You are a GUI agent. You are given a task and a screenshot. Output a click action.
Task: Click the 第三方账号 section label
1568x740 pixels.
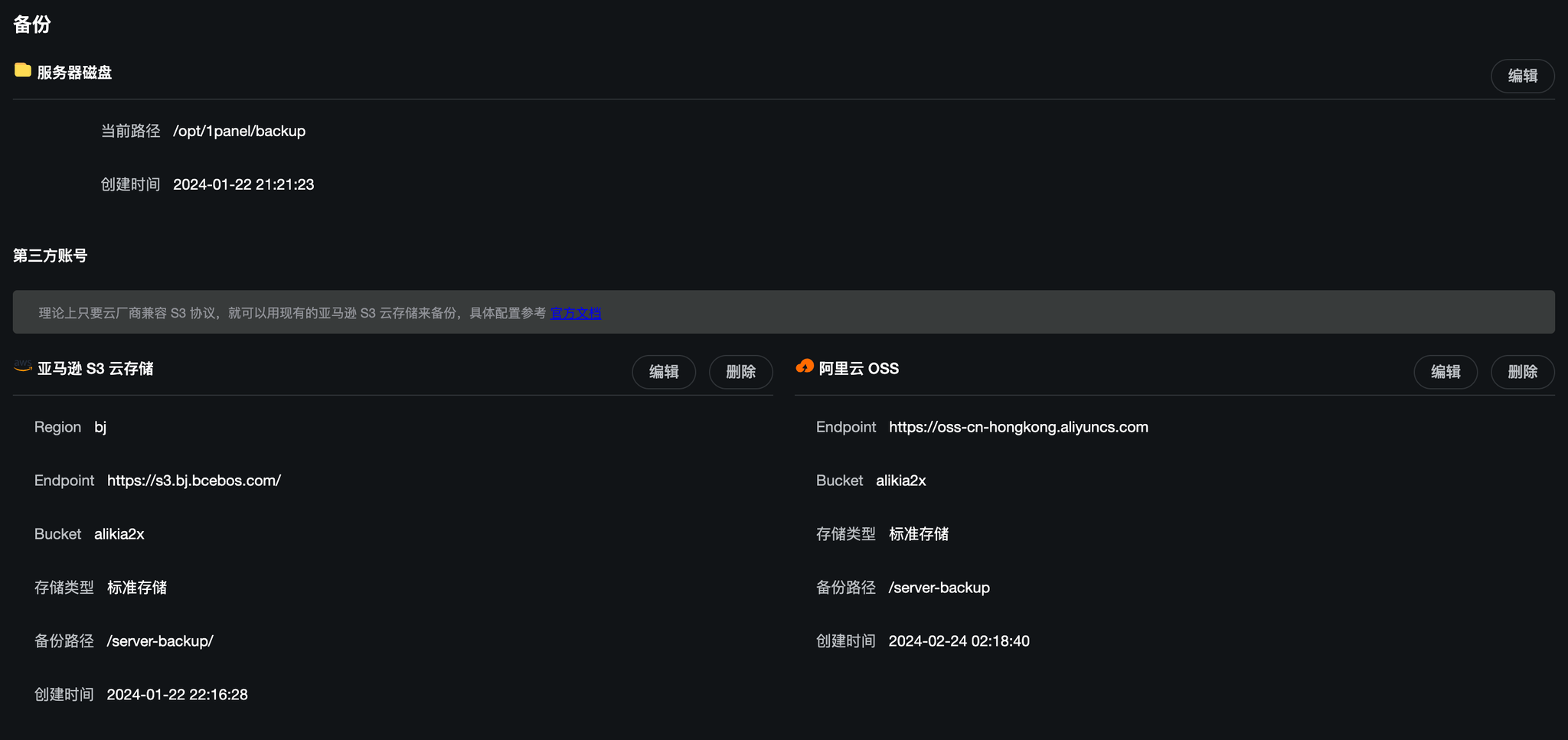coord(49,255)
